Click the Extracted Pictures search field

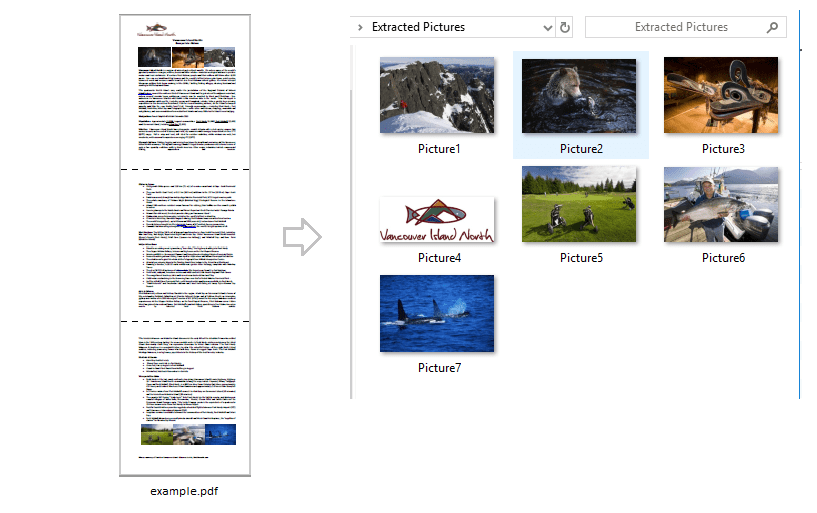[680, 28]
